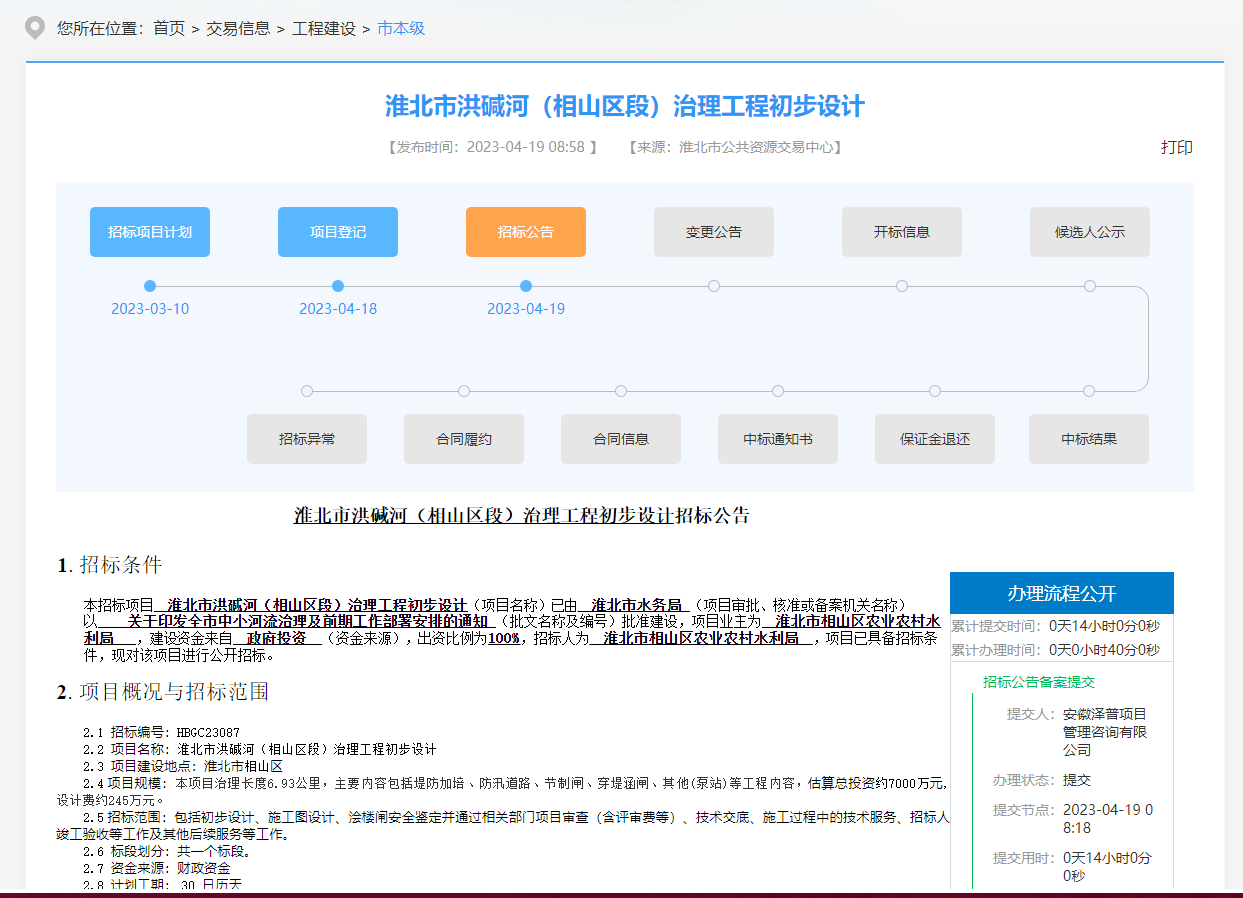This screenshot has height=898, width=1243.
Task: Click the underlined 招标公告 document heading
Action: coord(521,516)
